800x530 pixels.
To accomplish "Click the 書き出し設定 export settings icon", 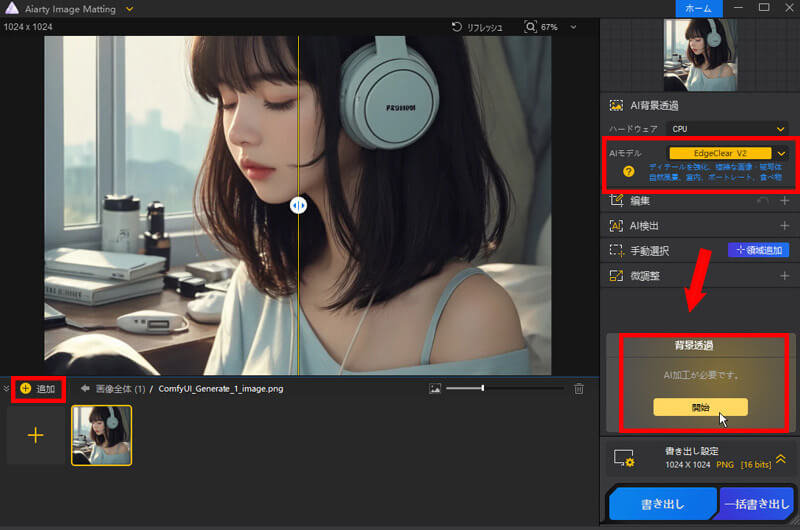I will (623, 458).
